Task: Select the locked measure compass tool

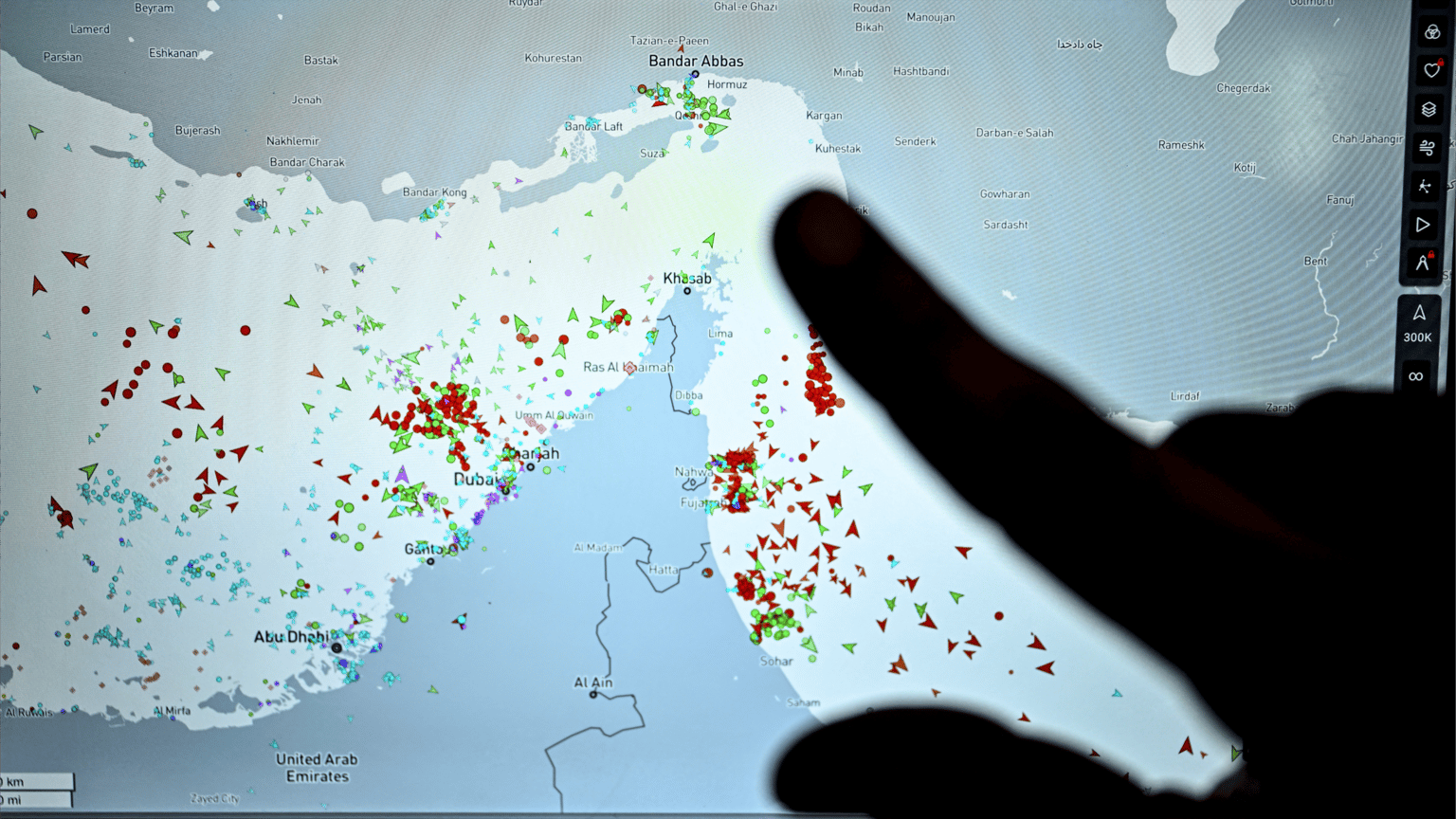Action: click(x=1422, y=264)
